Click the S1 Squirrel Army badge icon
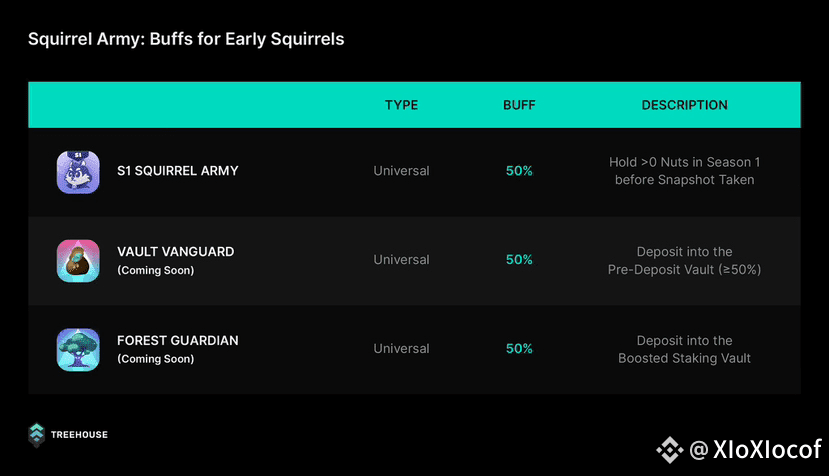 (x=78, y=172)
